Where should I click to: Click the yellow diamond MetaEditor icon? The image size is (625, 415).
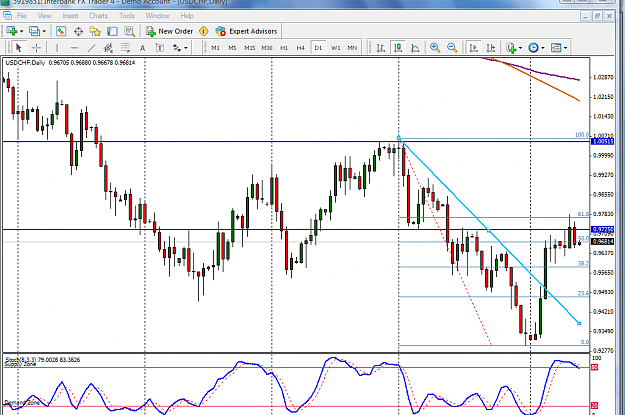pyautogui.click(x=204, y=31)
